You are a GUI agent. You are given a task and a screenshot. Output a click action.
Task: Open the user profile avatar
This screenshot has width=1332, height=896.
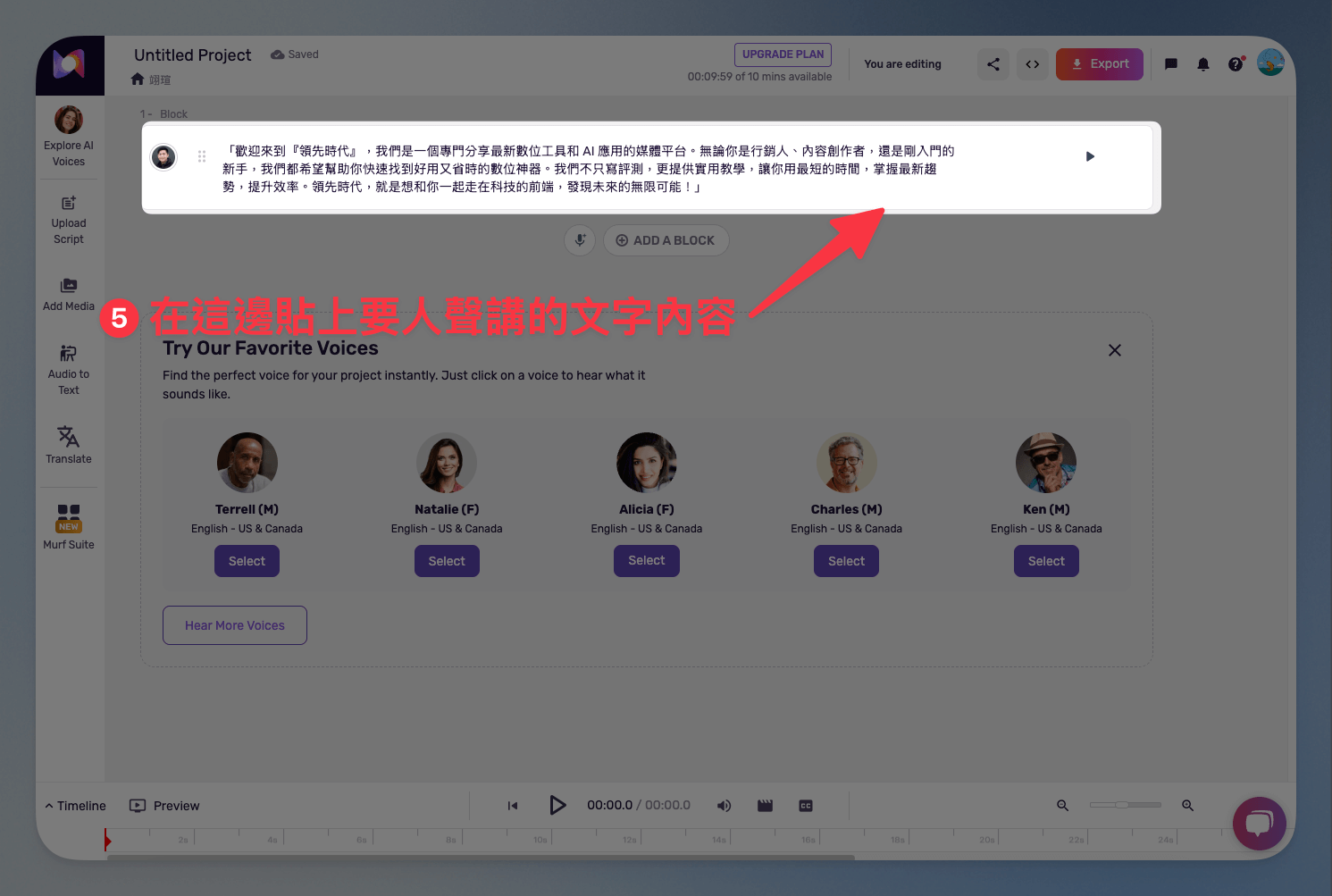point(1270,63)
